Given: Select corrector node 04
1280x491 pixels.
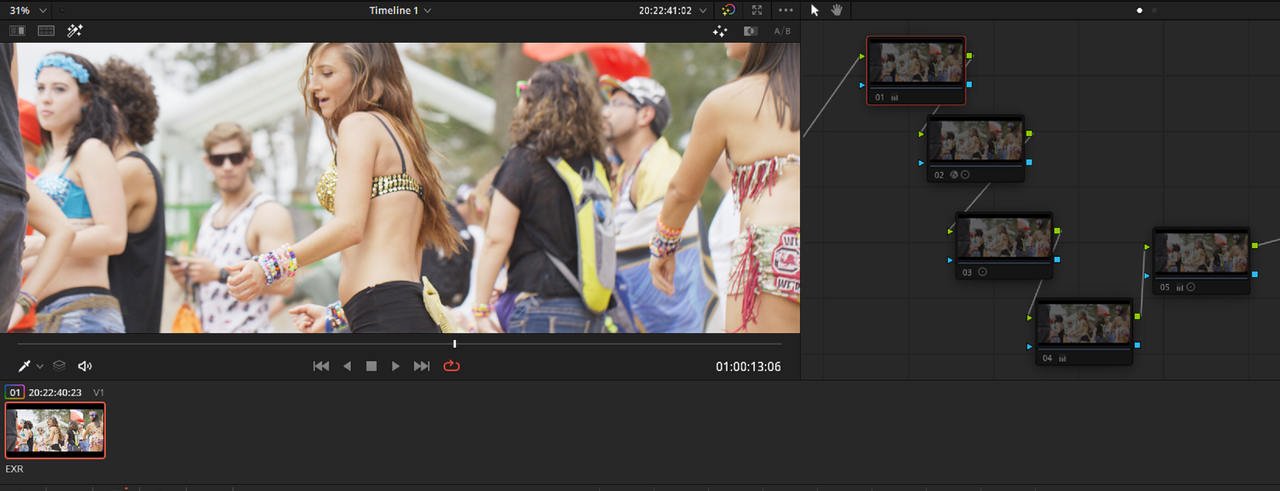Looking at the screenshot, I should click(x=1084, y=331).
